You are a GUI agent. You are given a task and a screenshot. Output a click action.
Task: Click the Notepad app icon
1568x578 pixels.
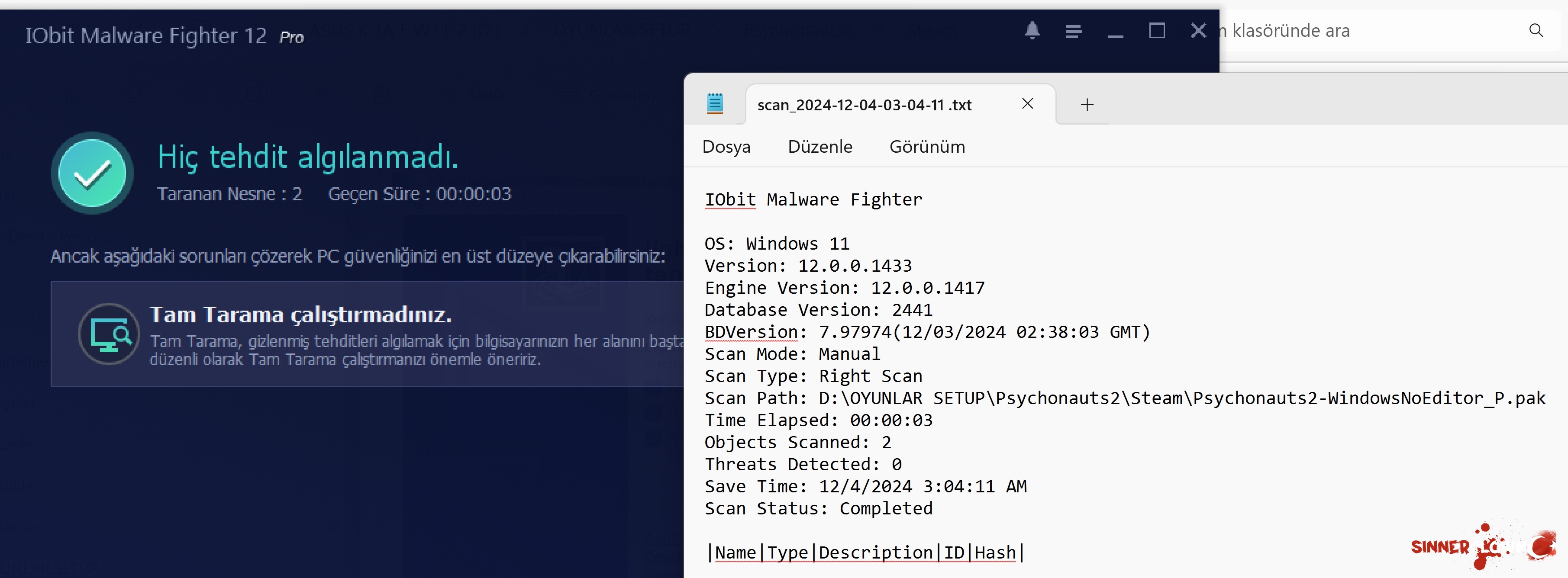point(715,104)
